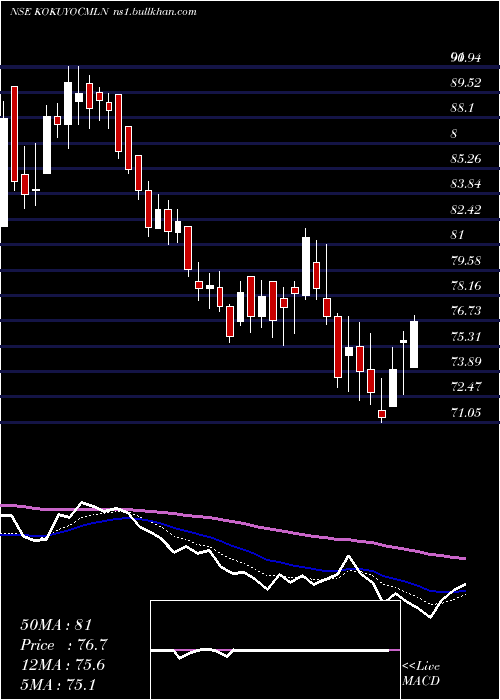Screen dimensions: 500x700
Task: Click the <<Live MACD label
Action: point(421,674)
